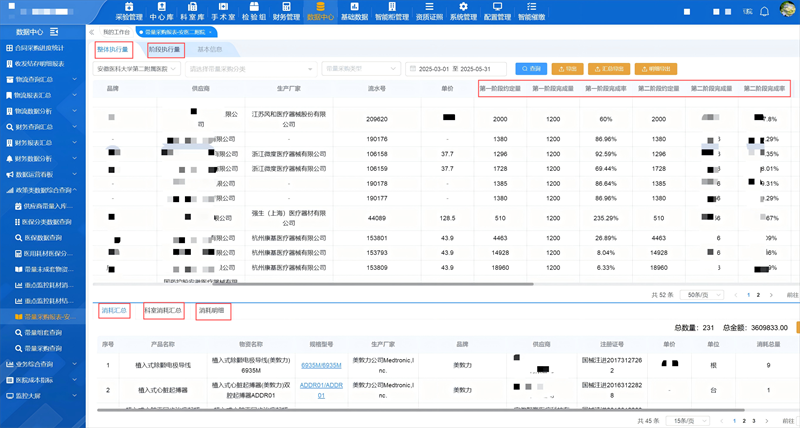Collapse the sidebar with 数据中心 fold icon
Image resolution: width=800 pixels, height=428 pixels.
[54, 32]
